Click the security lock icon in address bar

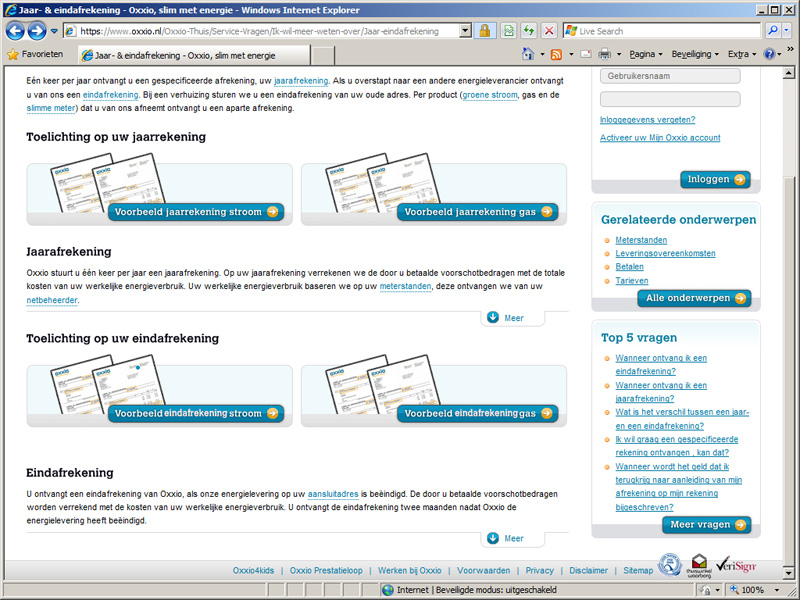click(x=485, y=31)
